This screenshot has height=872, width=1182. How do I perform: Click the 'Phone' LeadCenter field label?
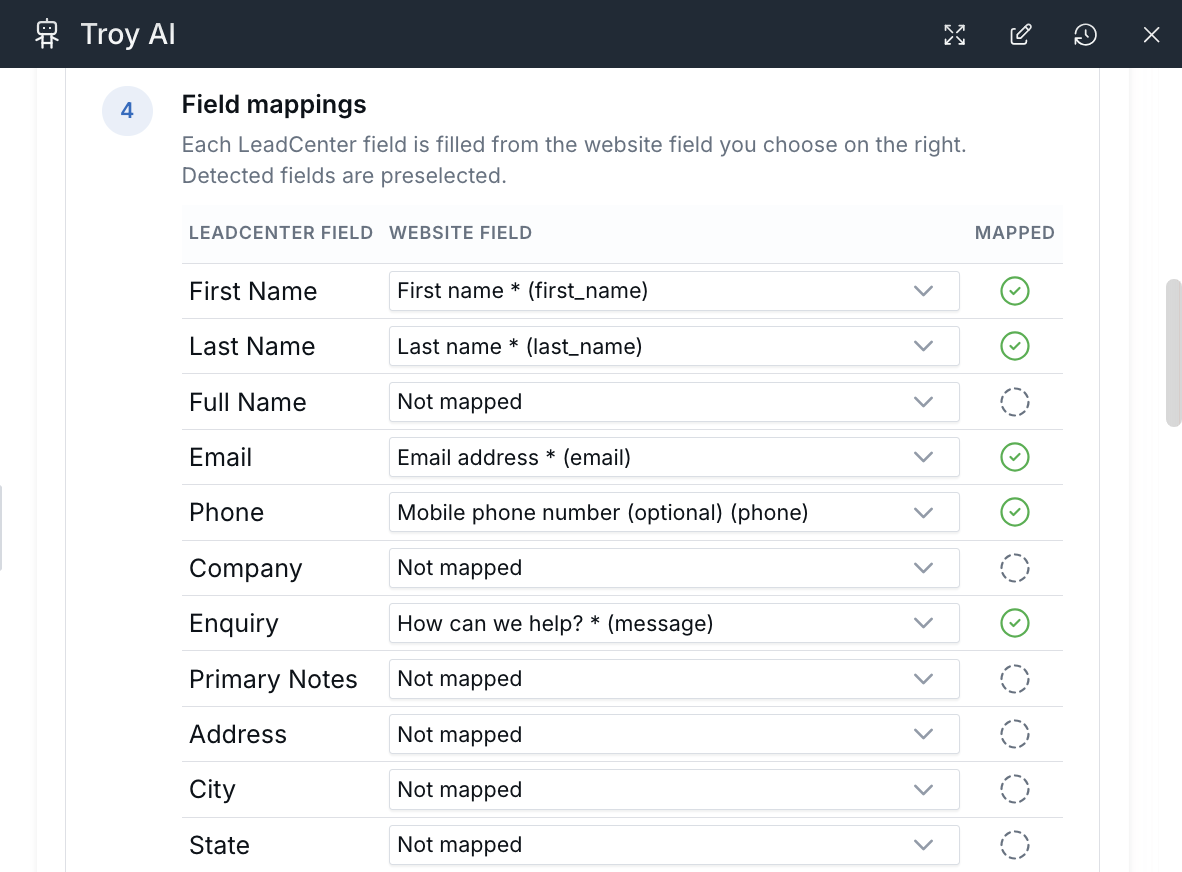coord(226,512)
